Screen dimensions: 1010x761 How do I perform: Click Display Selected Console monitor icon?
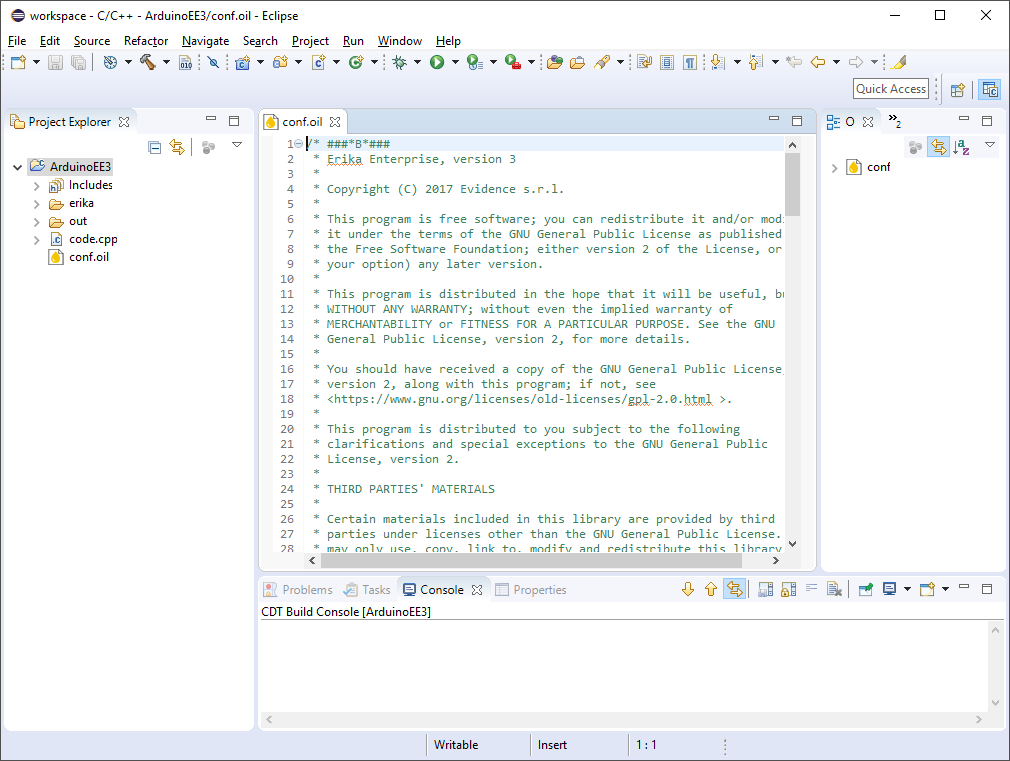(890, 589)
